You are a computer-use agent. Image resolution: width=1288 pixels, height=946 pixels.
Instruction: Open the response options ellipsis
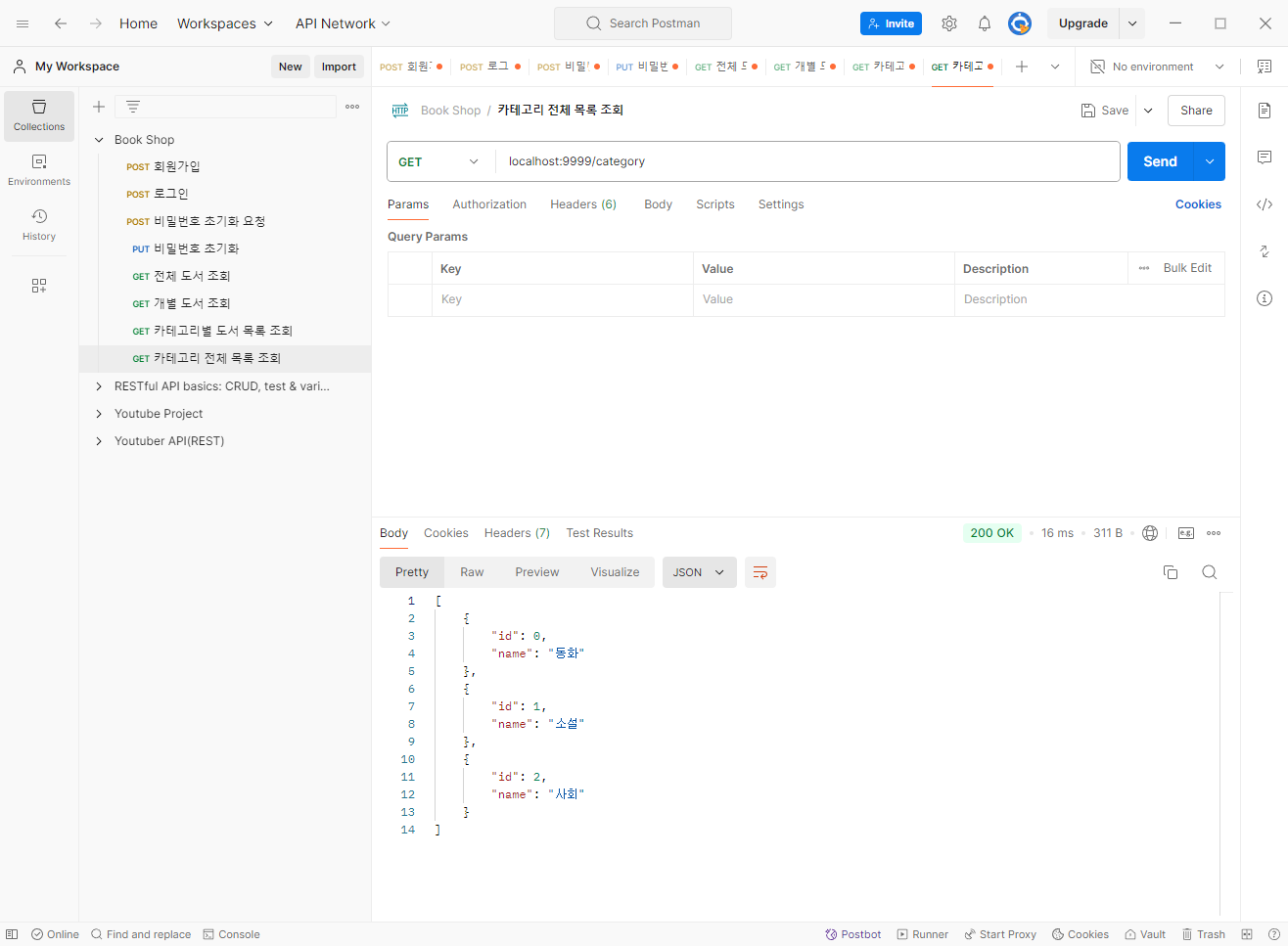point(1214,533)
